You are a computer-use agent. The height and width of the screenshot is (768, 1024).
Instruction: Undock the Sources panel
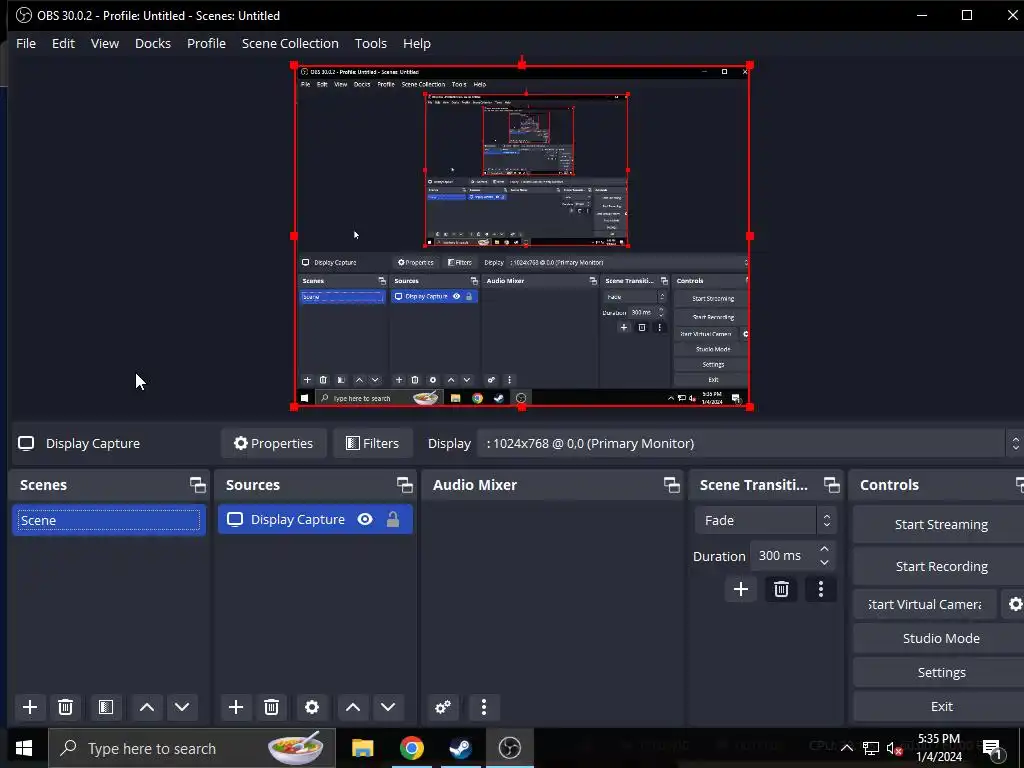click(x=404, y=485)
